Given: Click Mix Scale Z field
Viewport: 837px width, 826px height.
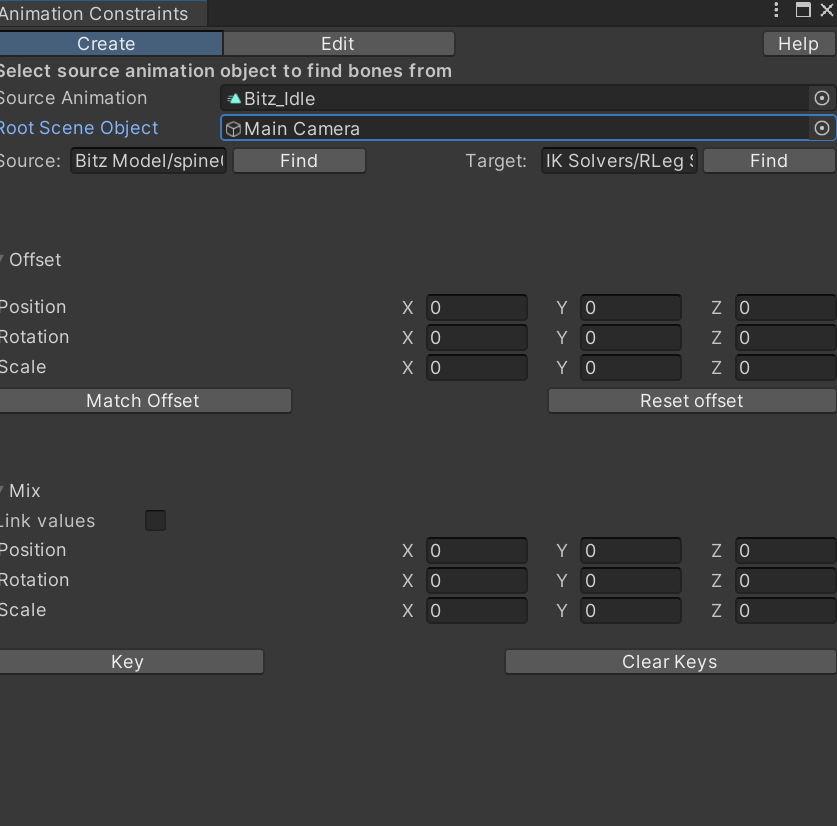Looking at the screenshot, I should pos(786,610).
